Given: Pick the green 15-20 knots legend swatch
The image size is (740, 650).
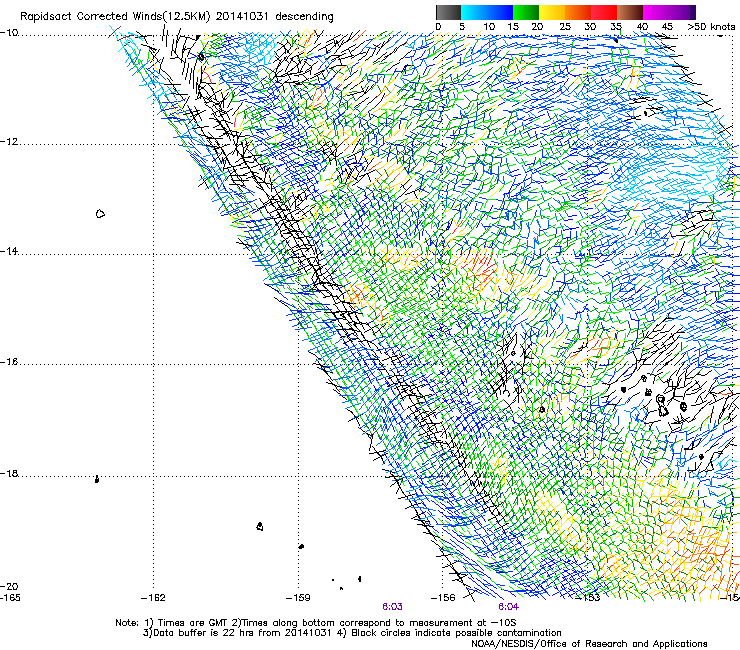Looking at the screenshot, I should pyautogui.click(x=526, y=12).
